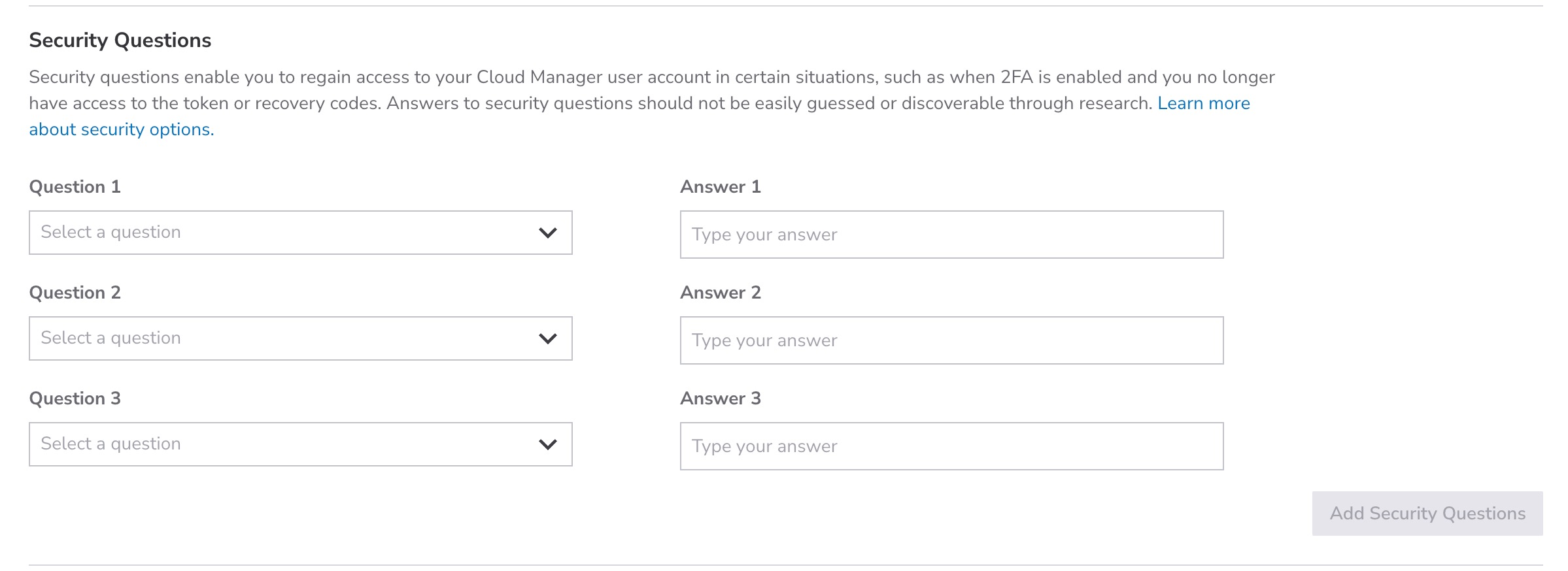Click into the Answer 2 input box

[x=951, y=340]
